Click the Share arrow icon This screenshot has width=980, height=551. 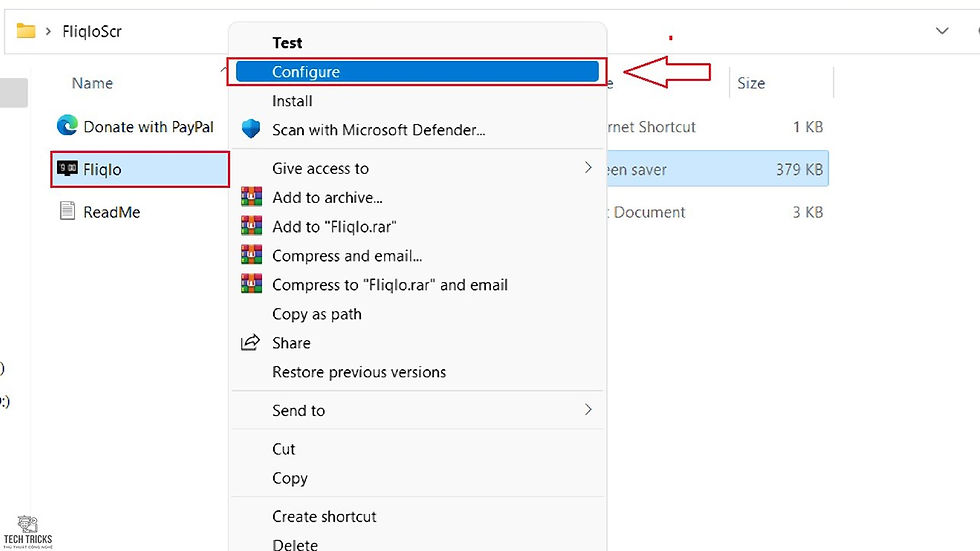[250, 342]
